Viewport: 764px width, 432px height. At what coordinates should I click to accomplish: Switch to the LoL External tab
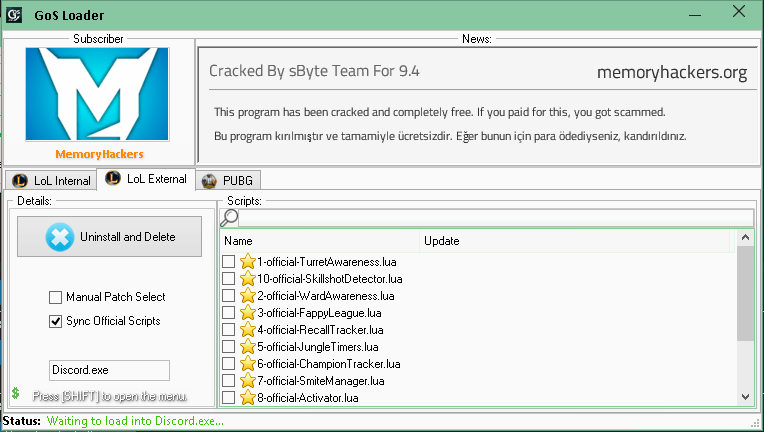pyautogui.click(x=146, y=179)
